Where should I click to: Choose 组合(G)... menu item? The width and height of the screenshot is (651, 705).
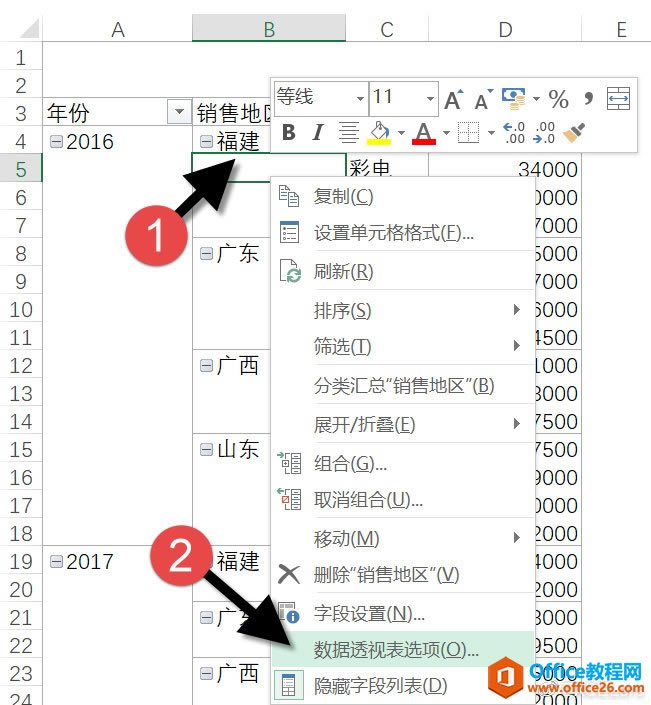[x=403, y=463]
